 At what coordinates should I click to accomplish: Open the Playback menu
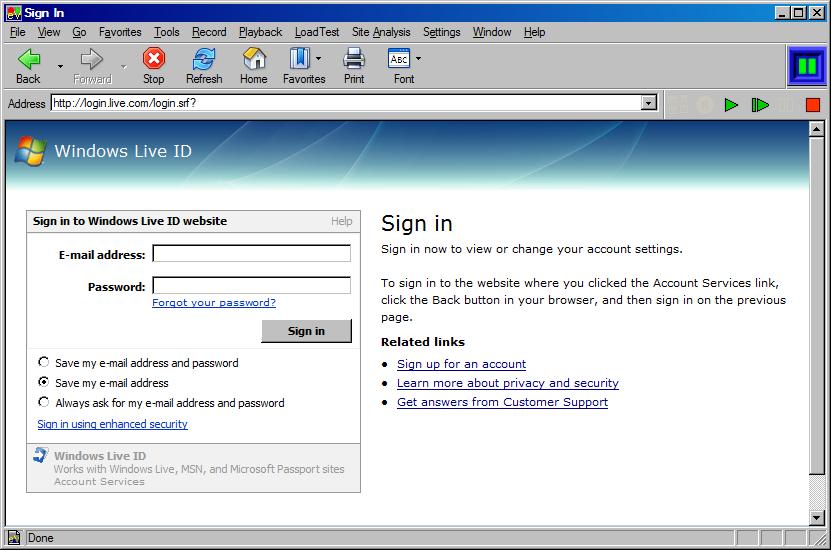[261, 32]
